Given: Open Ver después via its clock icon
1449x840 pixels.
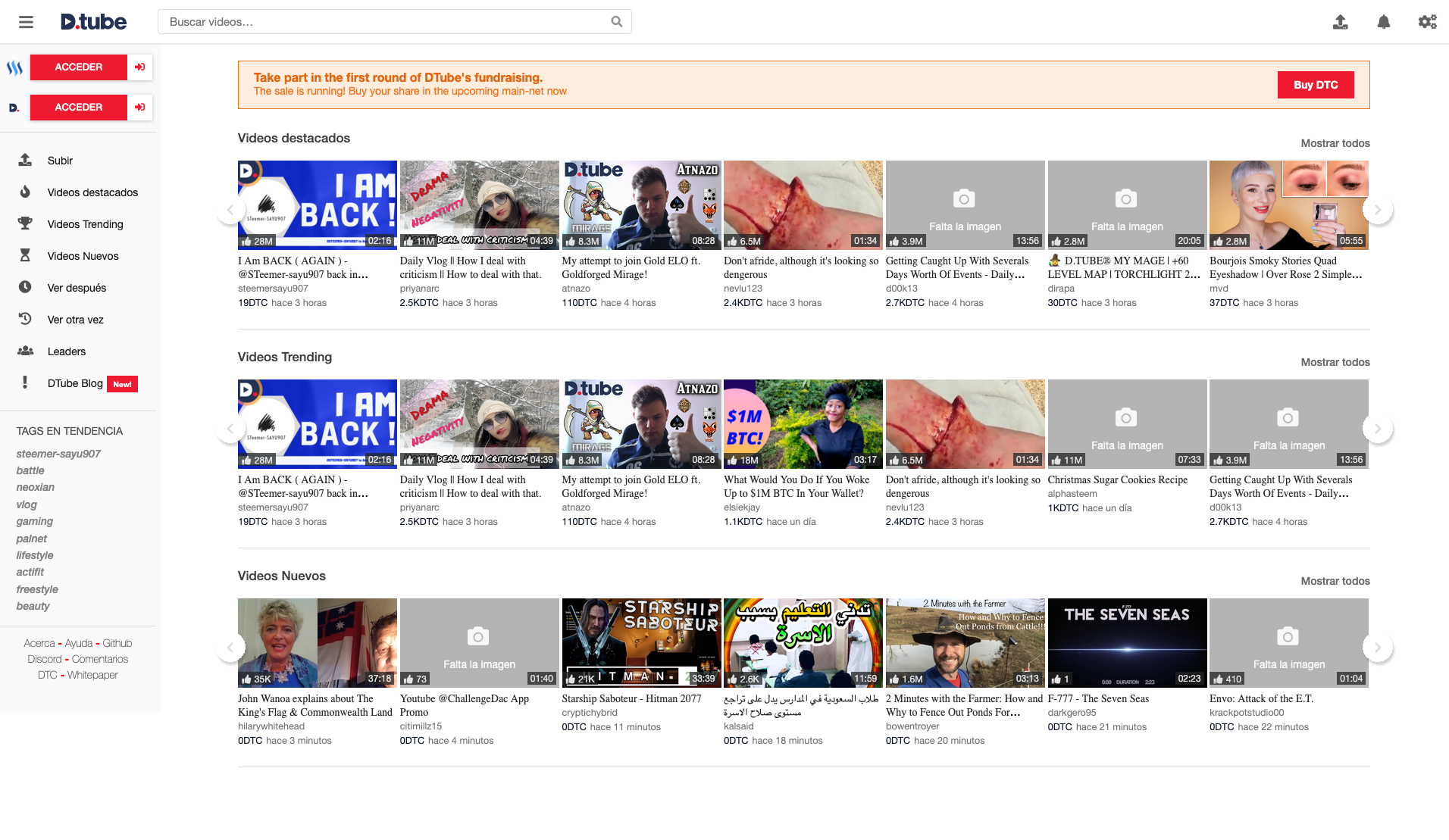Looking at the screenshot, I should (x=25, y=287).
